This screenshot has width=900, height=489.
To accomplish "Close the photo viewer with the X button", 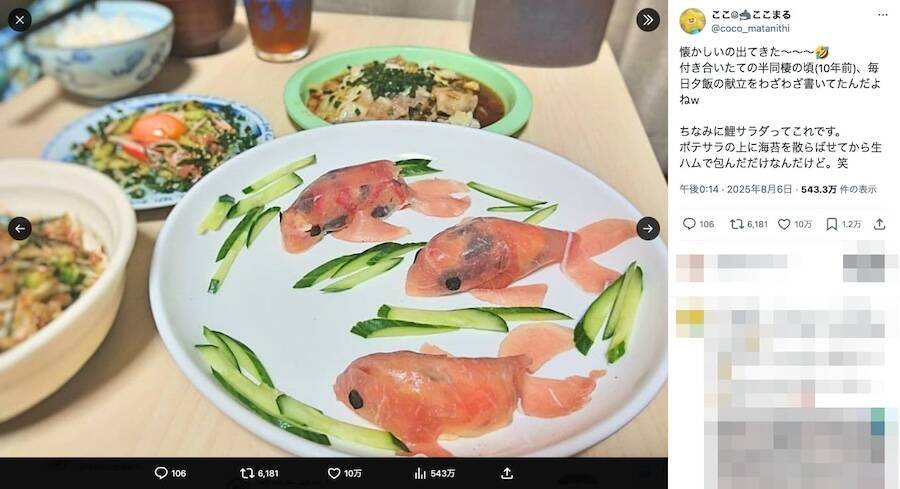I will tap(20, 20).
